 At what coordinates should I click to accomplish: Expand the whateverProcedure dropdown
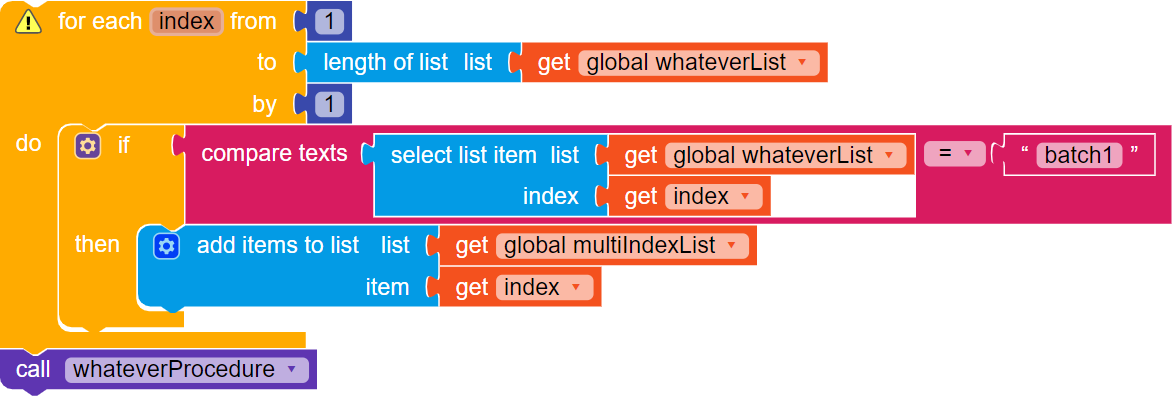291,370
